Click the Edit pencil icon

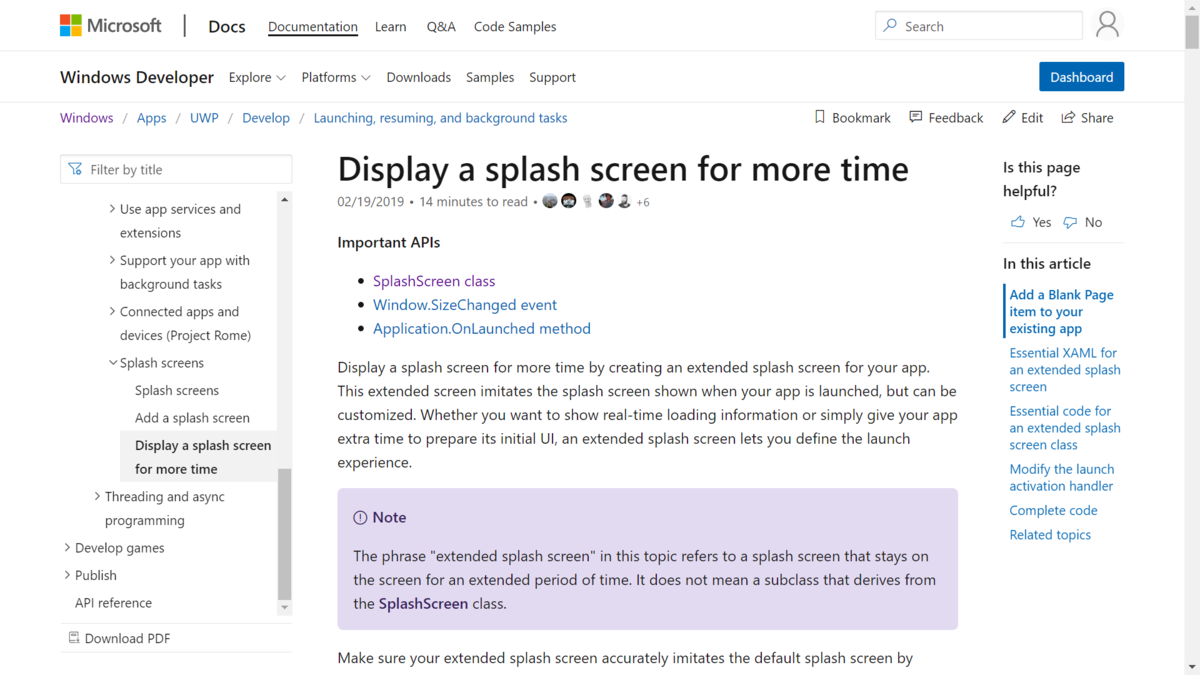pyautogui.click(x=1009, y=117)
